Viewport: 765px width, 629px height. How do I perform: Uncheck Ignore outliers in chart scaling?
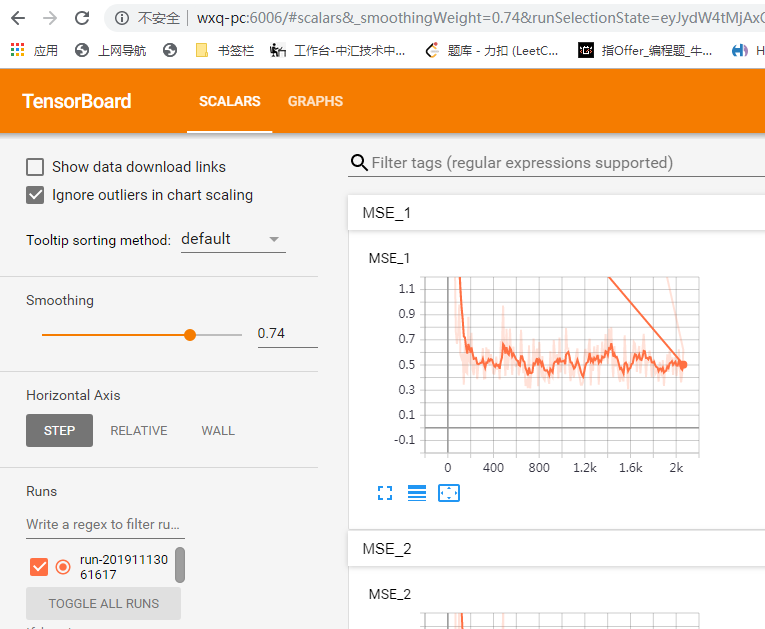pos(35,195)
